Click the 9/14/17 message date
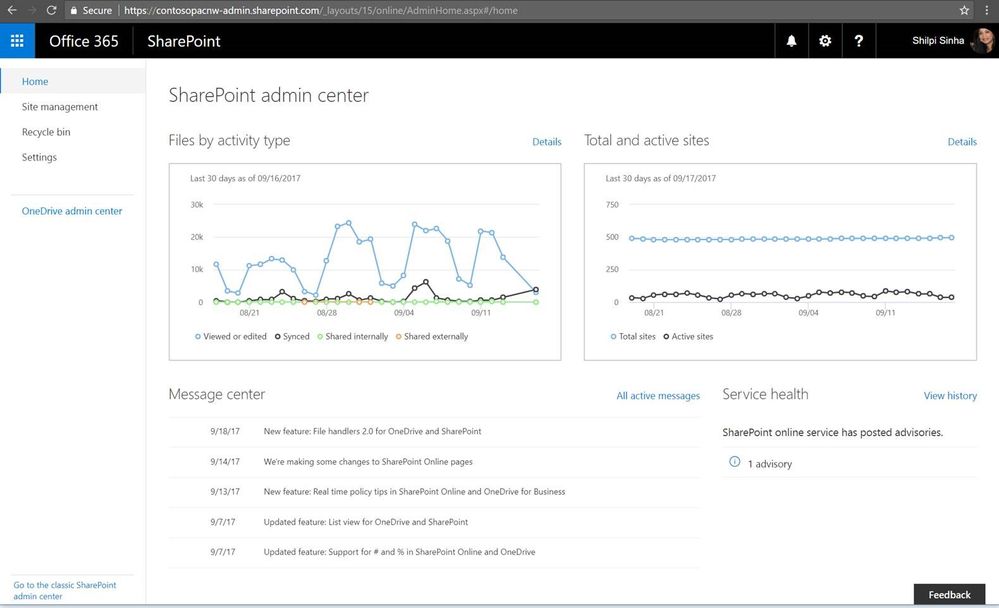This screenshot has width=999, height=608. [x=225, y=461]
